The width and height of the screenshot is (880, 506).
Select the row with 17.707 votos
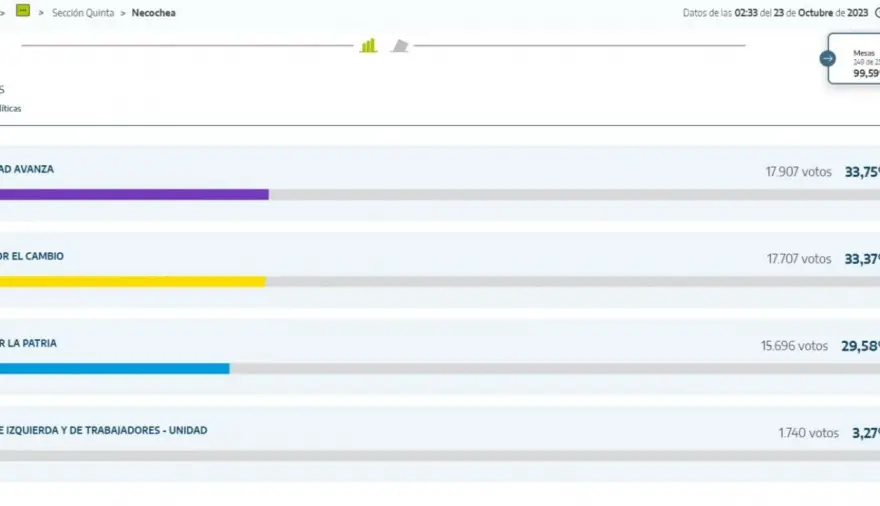click(440, 270)
